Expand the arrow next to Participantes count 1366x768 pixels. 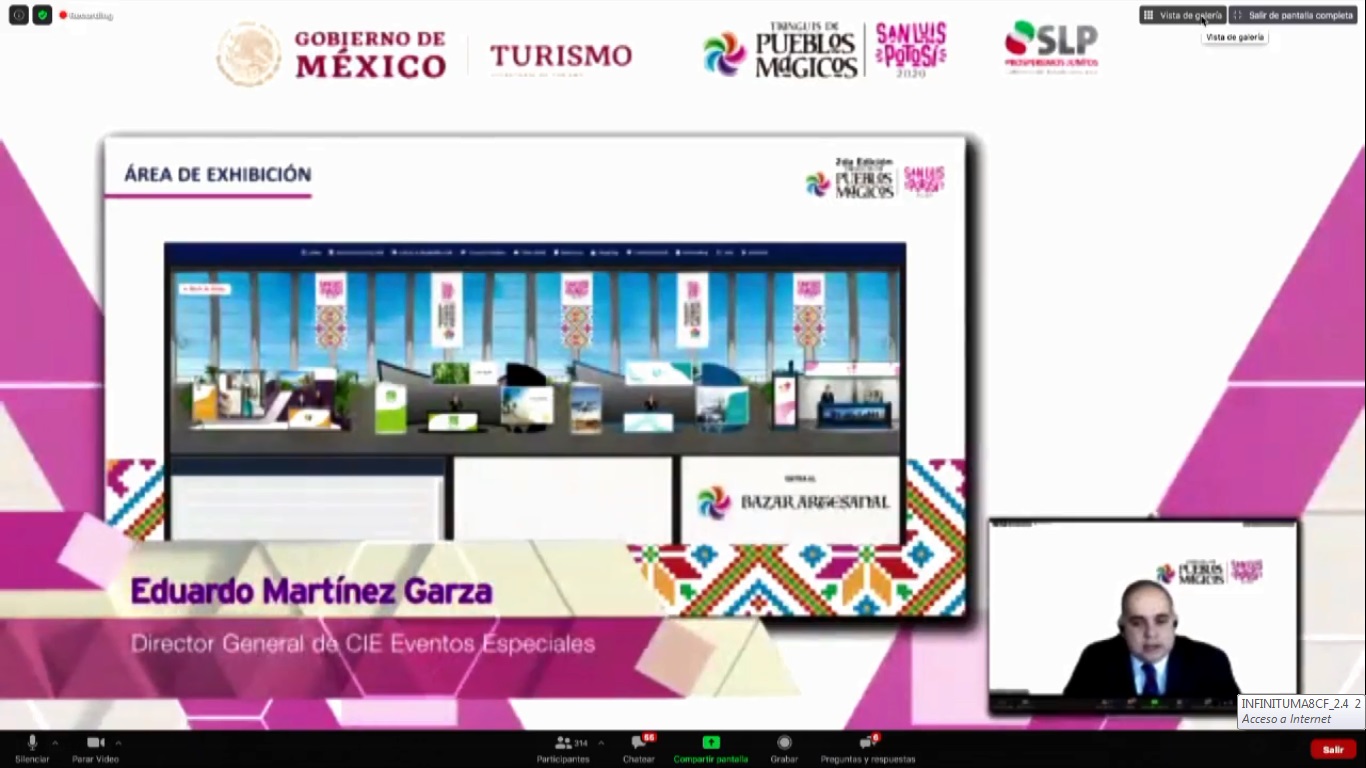(600, 743)
